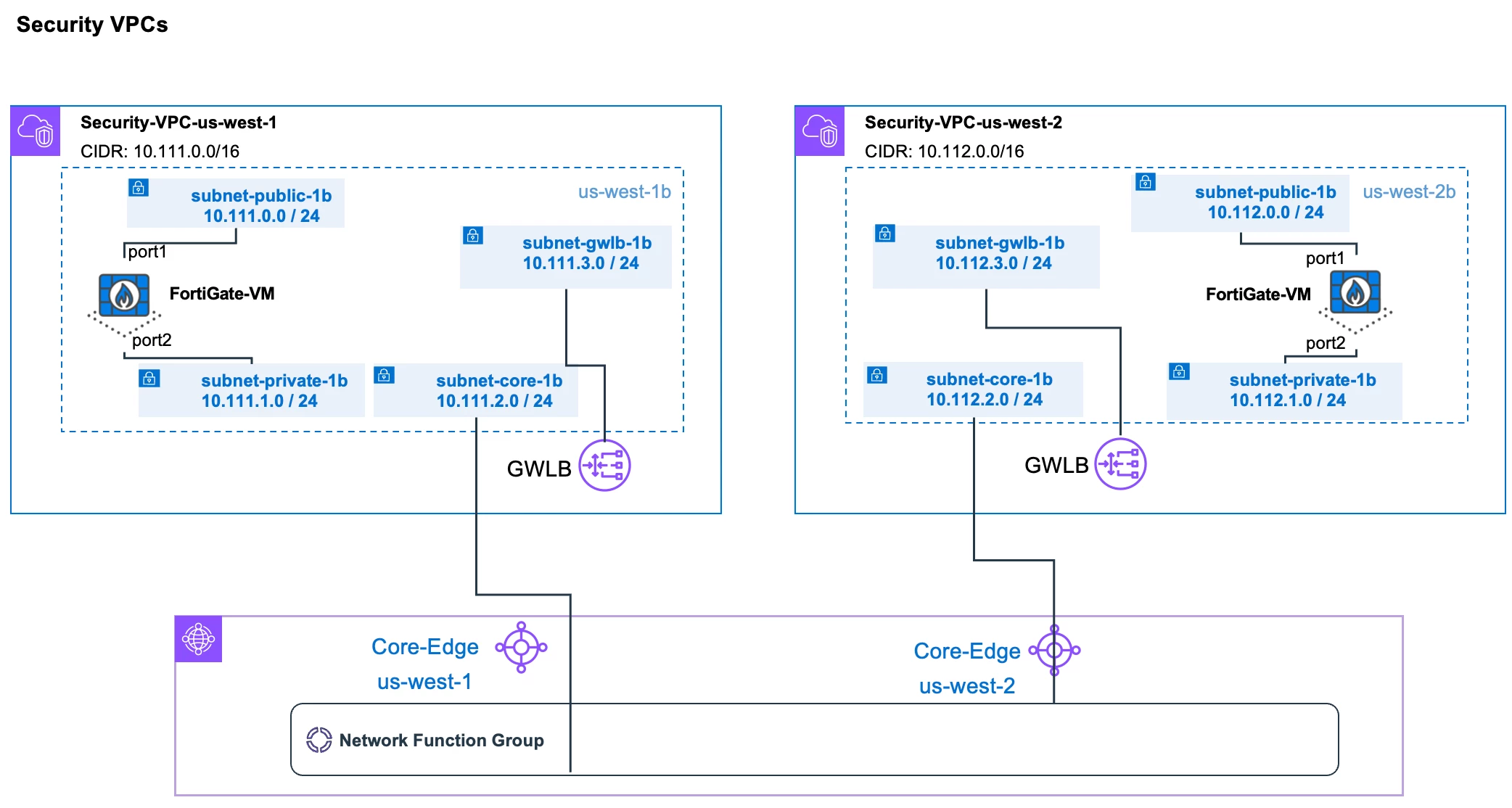Click lock icon of subnet-public-1b 10.111.0.0
The height and width of the screenshot is (808, 1512).
pyautogui.click(x=139, y=187)
